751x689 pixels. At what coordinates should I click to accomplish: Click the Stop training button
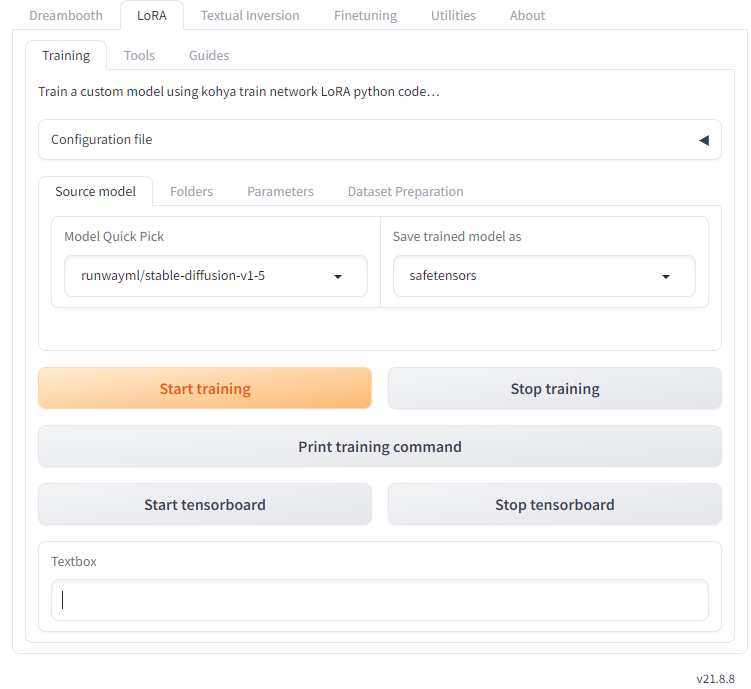(555, 388)
